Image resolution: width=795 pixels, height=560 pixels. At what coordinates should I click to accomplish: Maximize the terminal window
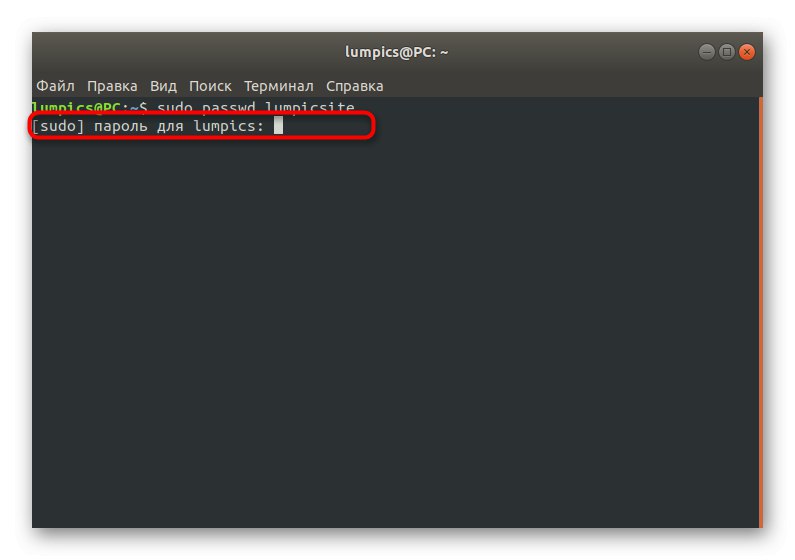point(727,52)
